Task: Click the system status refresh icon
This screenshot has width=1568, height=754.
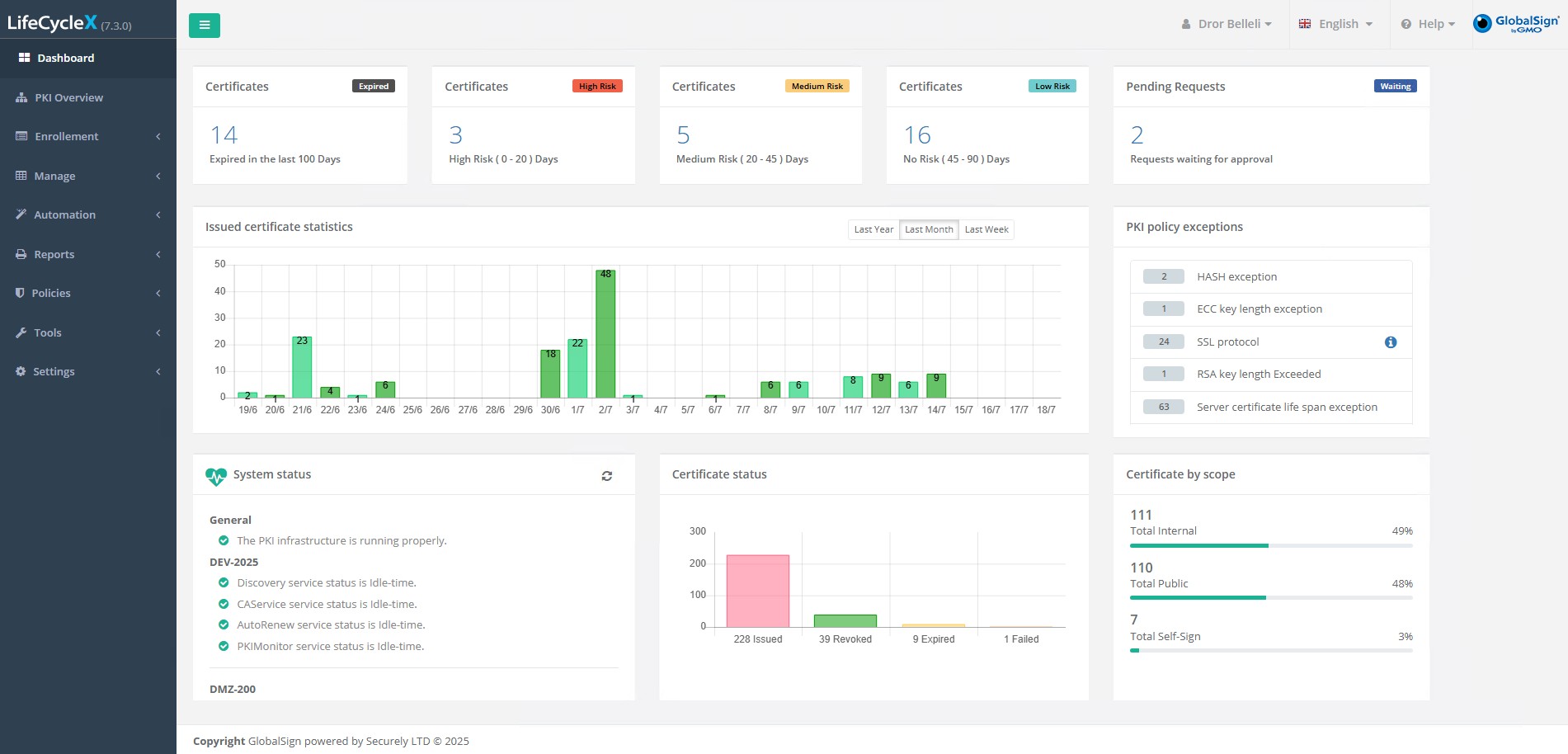Action: [x=607, y=476]
